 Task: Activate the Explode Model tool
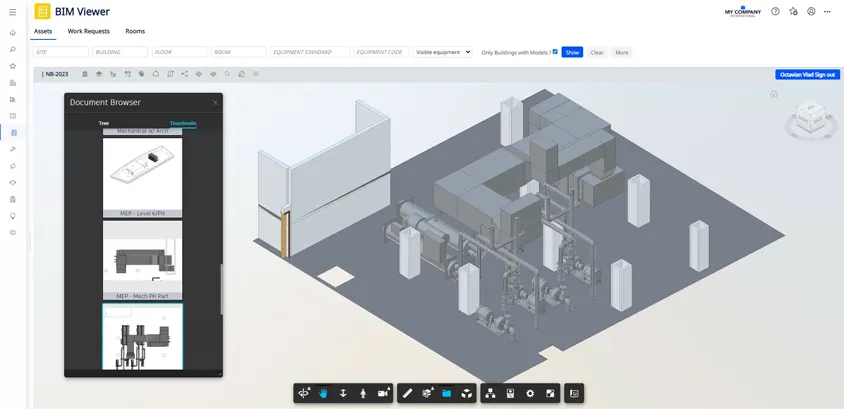pos(466,393)
